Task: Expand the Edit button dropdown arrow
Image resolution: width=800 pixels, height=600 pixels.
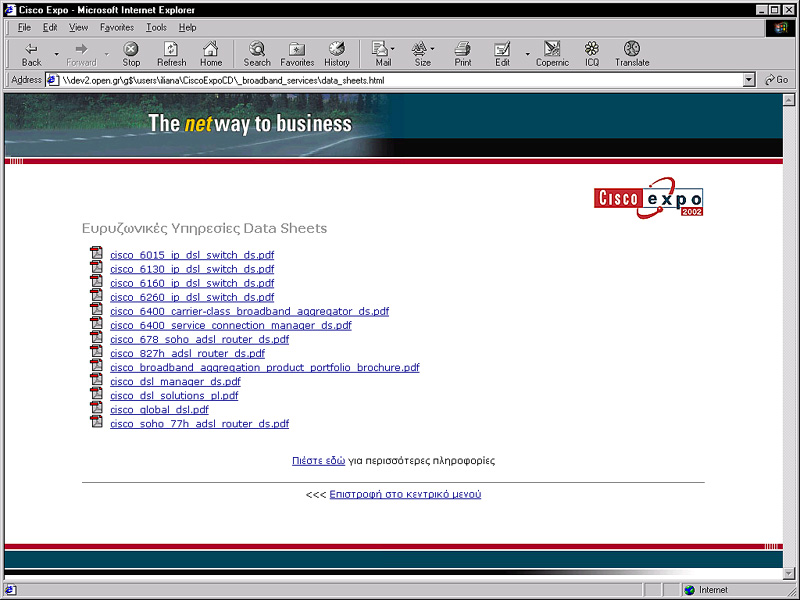Action: point(528,54)
